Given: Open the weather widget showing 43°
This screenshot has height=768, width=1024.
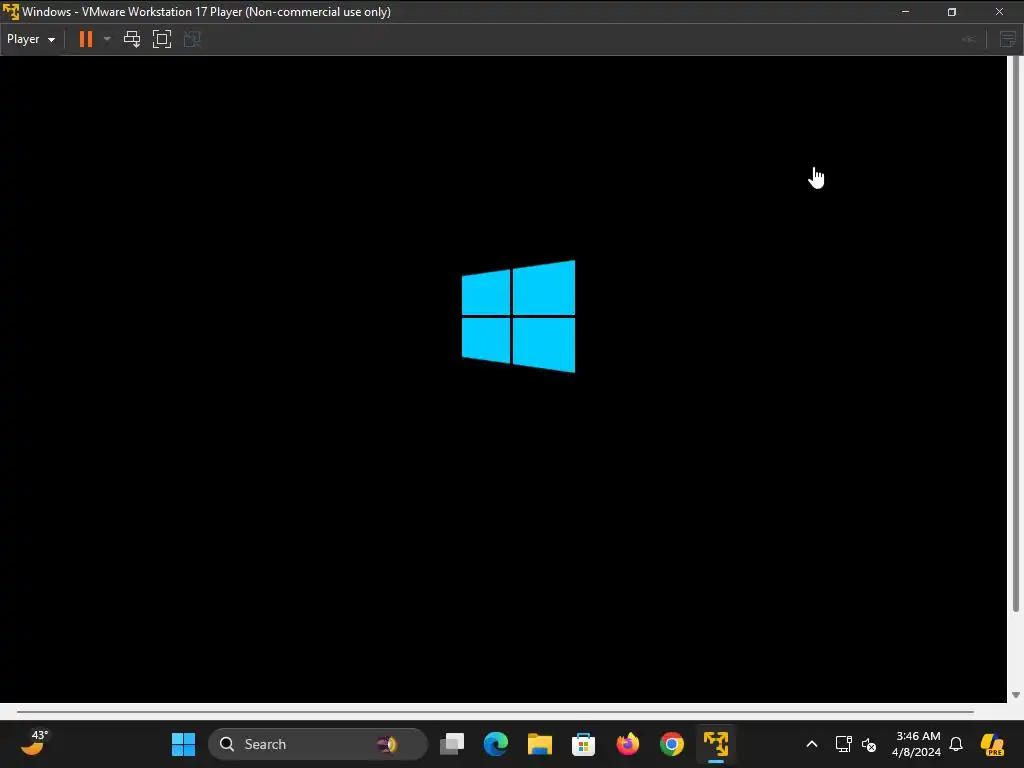Looking at the screenshot, I should pos(34,743).
